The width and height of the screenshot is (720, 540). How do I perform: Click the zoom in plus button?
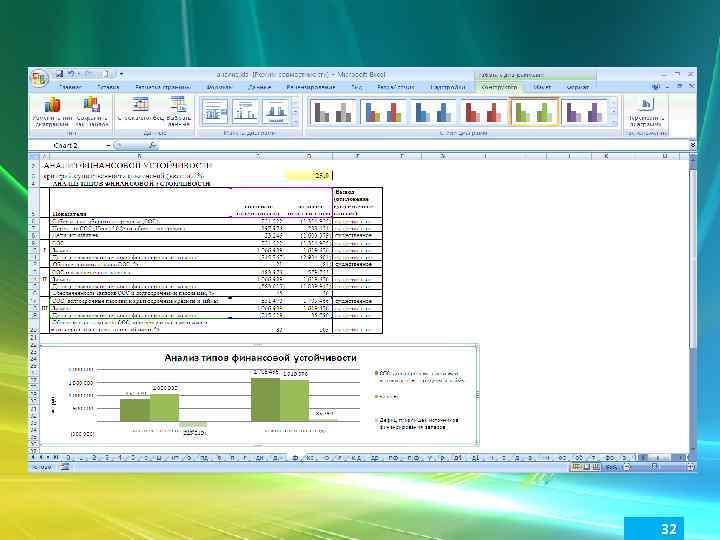point(690,467)
